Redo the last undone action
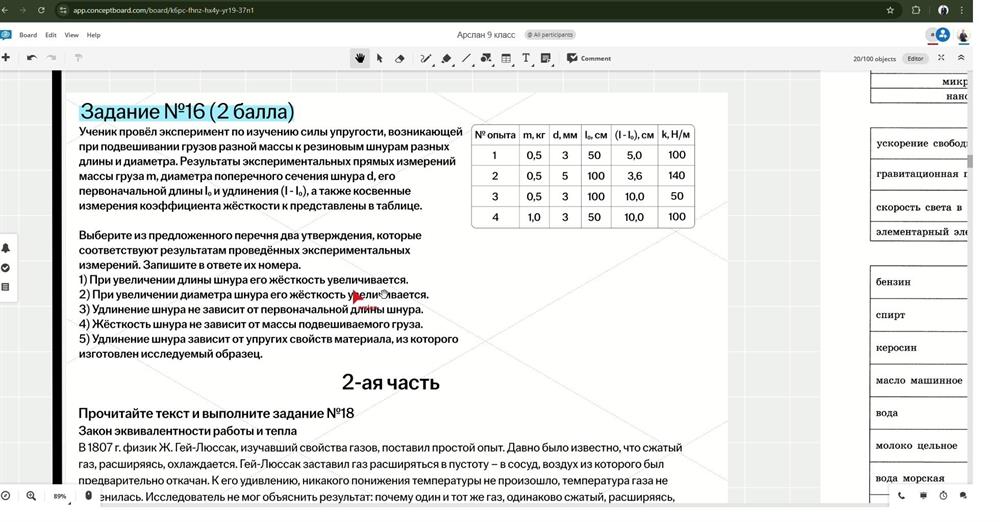This screenshot has width=1000, height=522. click(x=52, y=57)
